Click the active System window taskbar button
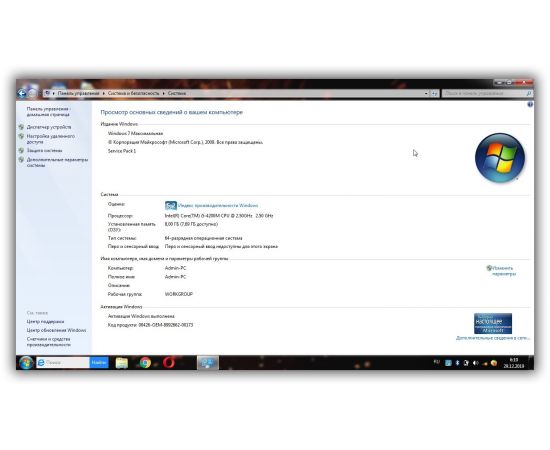The width and height of the screenshot is (550, 450). (208, 363)
